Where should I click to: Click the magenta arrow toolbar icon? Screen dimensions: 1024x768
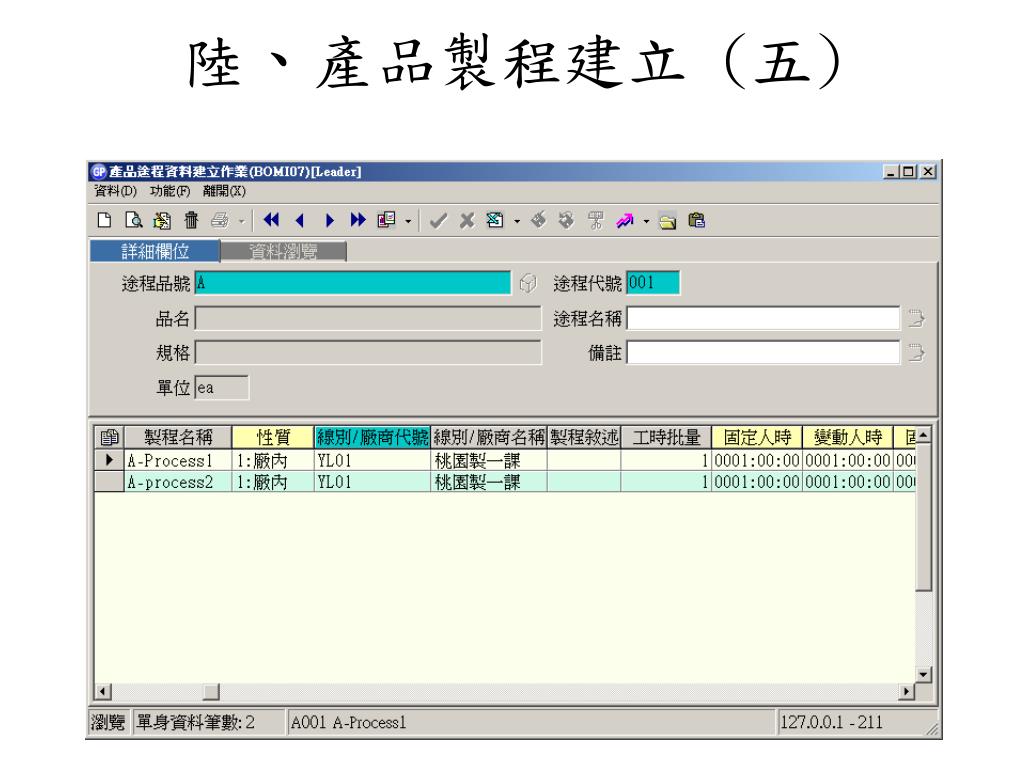pyautogui.click(x=625, y=221)
